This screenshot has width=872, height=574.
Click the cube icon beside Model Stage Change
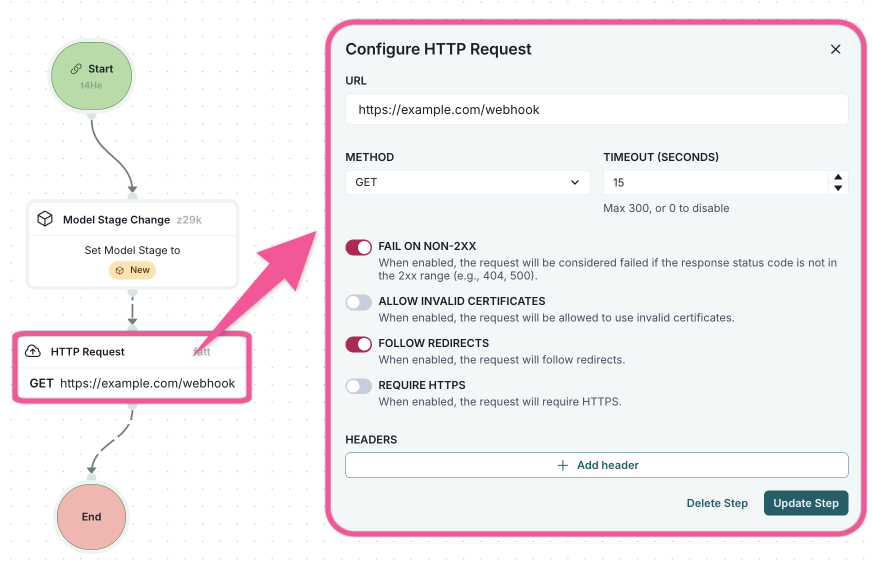(x=45, y=219)
